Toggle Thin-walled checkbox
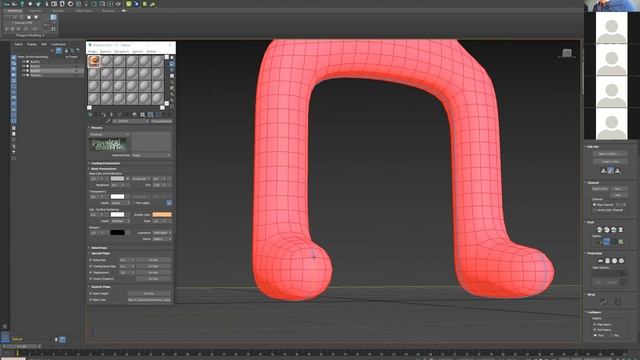 tap(133, 203)
